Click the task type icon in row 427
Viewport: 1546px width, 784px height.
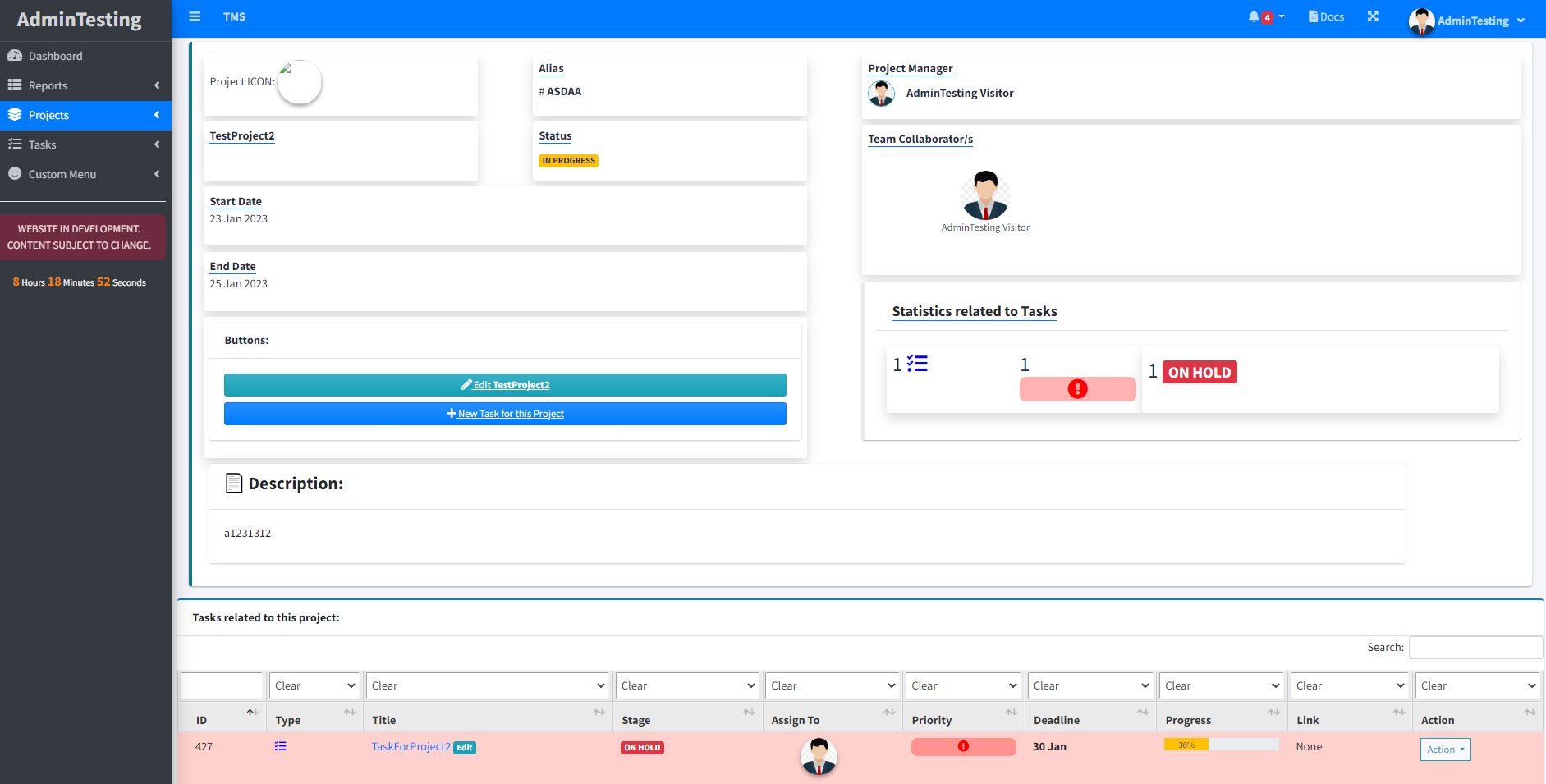coord(281,746)
